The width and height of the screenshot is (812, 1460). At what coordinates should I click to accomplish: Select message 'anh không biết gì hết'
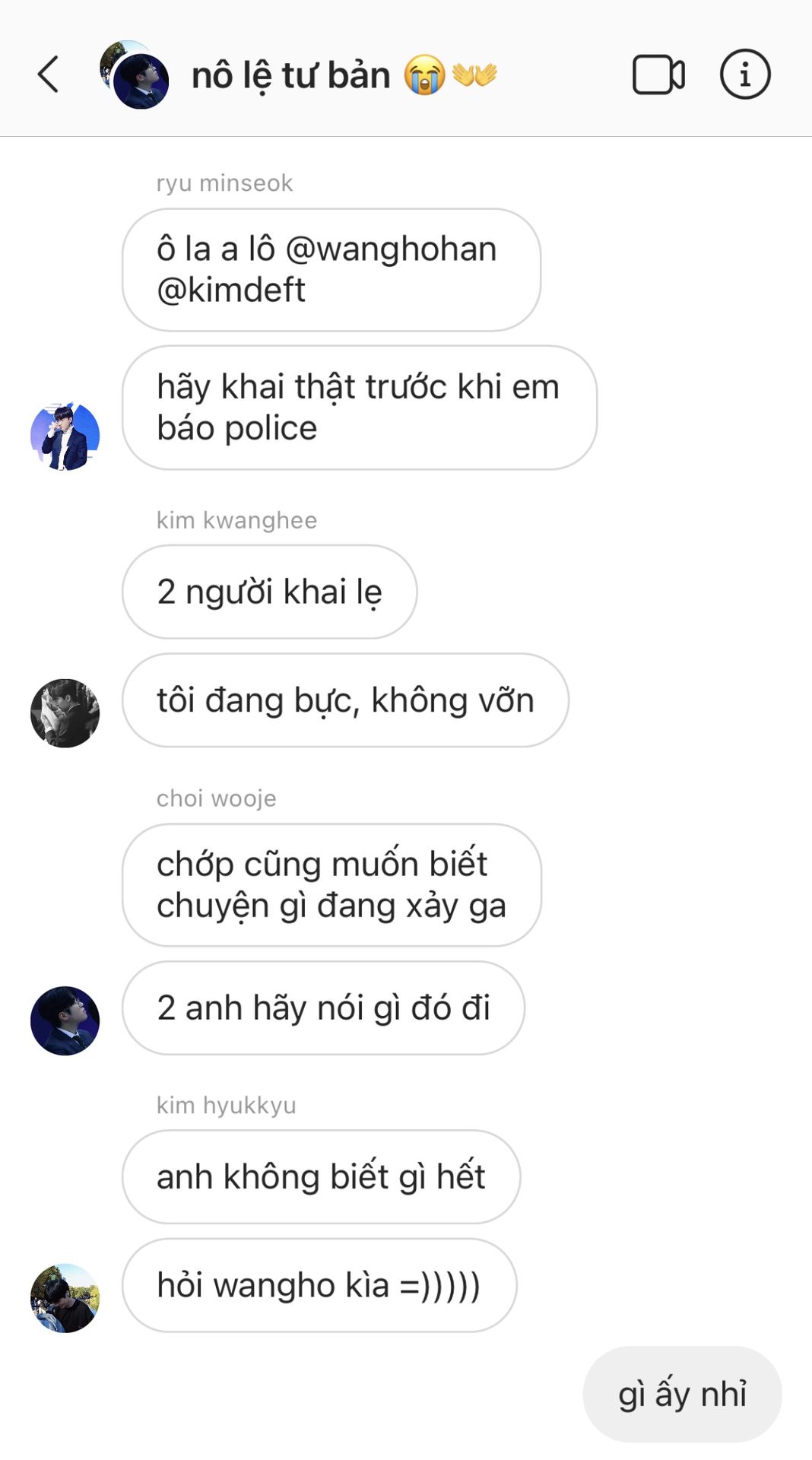coord(321,1177)
